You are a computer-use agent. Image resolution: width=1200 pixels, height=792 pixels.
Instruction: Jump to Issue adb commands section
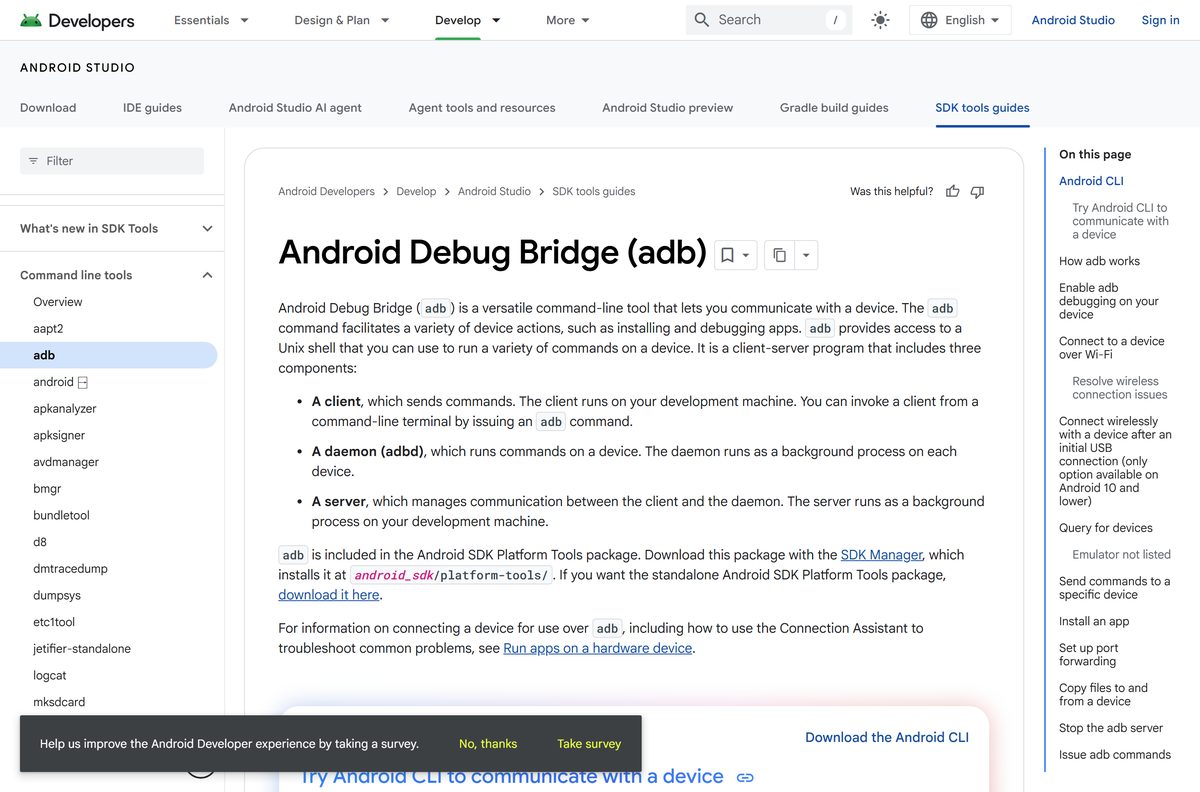(1115, 755)
